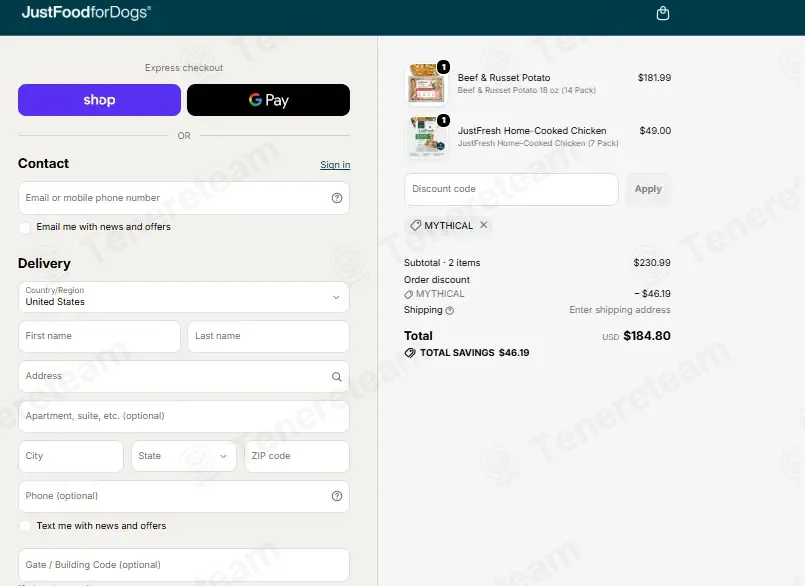Image resolution: width=805 pixels, height=586 pixels.
Task: Focus the Last name field
Action: click(x=269, y=336)
